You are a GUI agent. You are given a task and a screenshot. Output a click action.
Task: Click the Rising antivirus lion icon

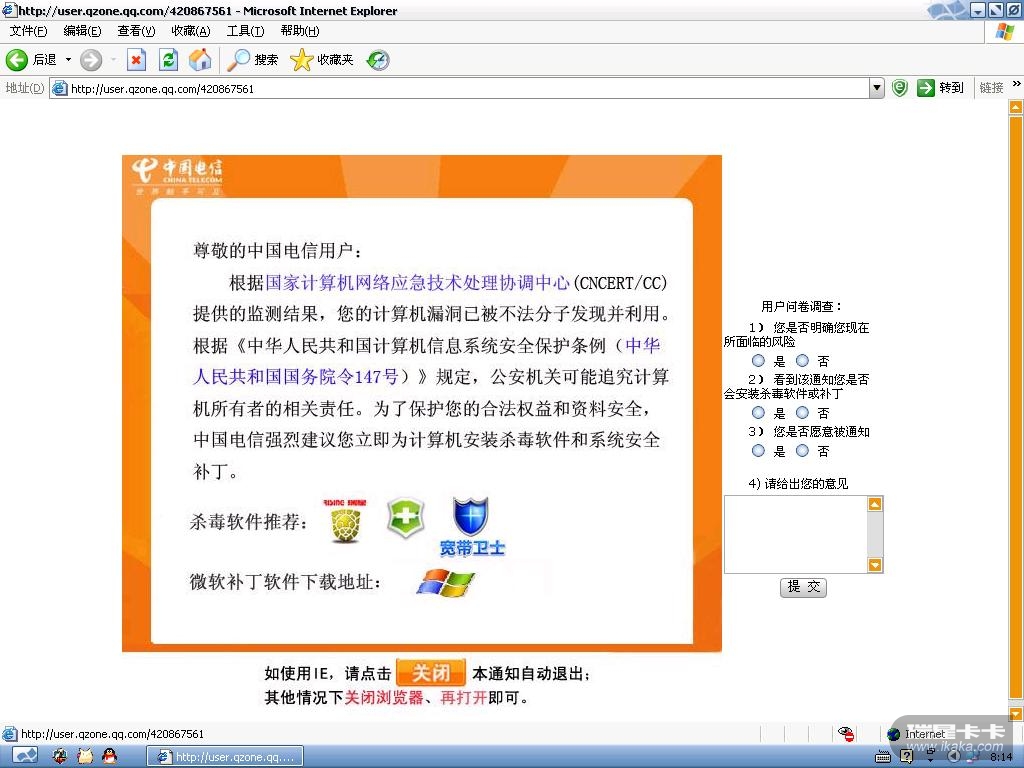click(x=345, y=521)
